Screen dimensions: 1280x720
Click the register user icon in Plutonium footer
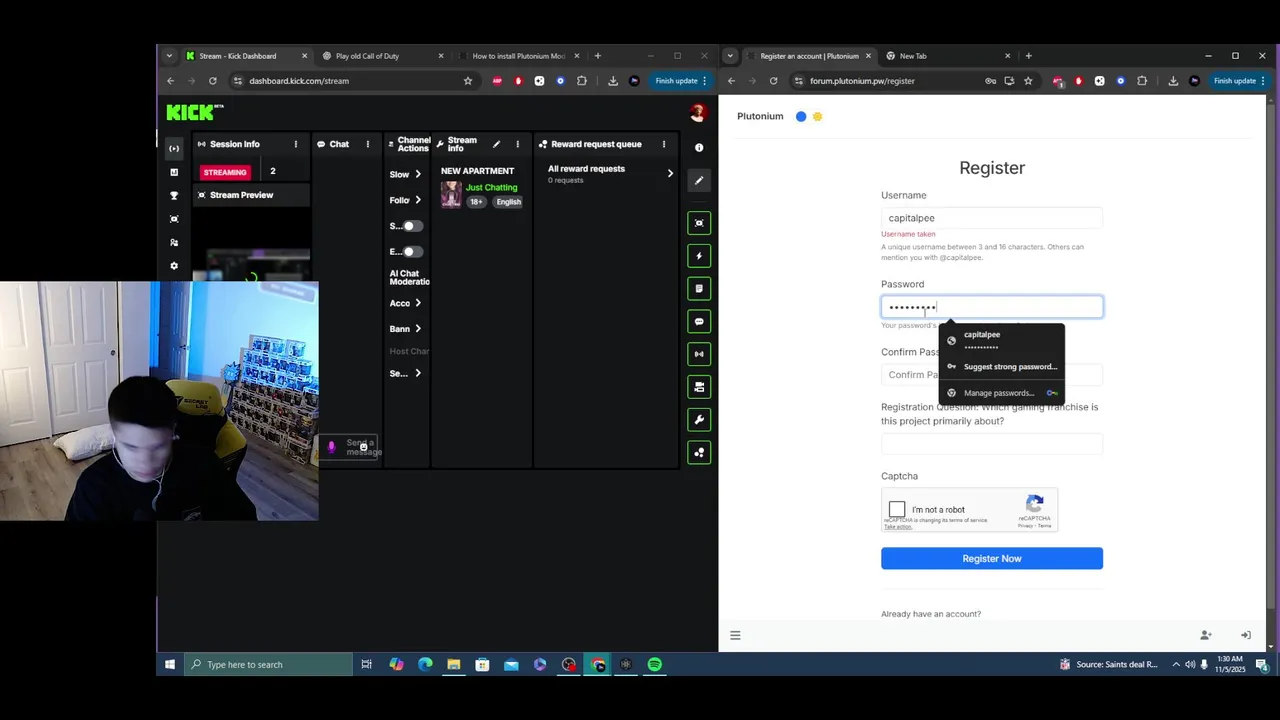point(1206,635)
